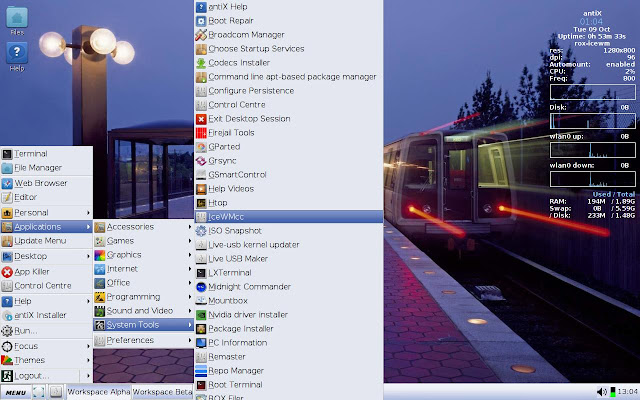This screenshot has height=400, width=640.
Task: Open the Graphics submenu
Action: click(x=143, y=255)
